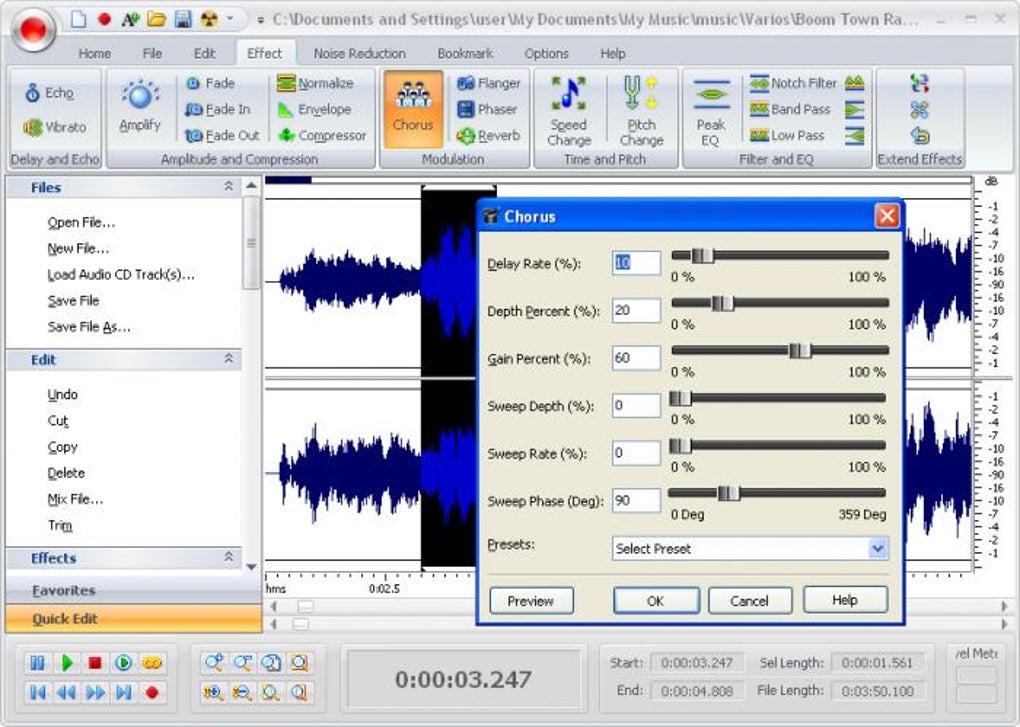Choose the Flanger modulation effect
1020x727 pixels.
point(488,83)
